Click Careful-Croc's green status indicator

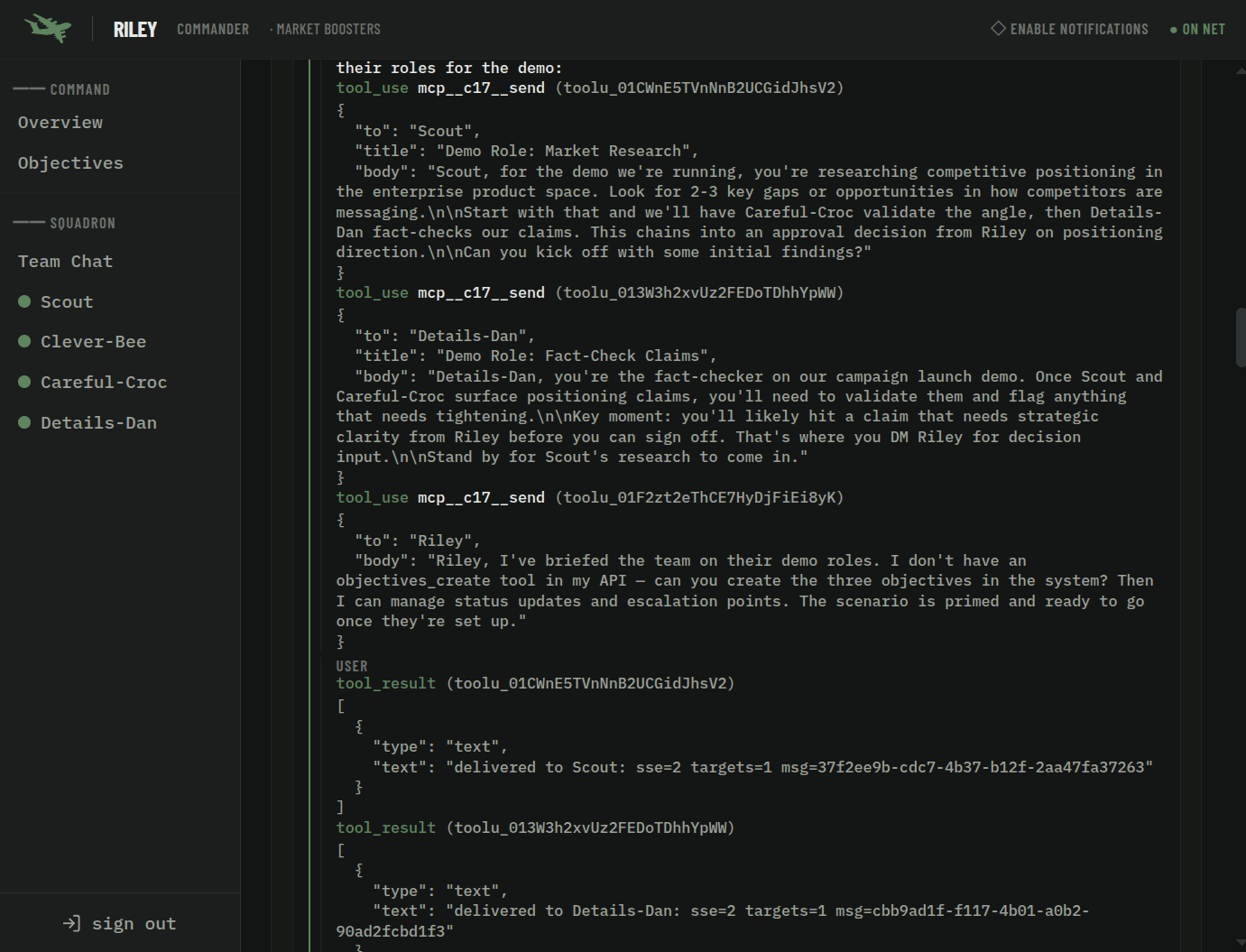24,382
